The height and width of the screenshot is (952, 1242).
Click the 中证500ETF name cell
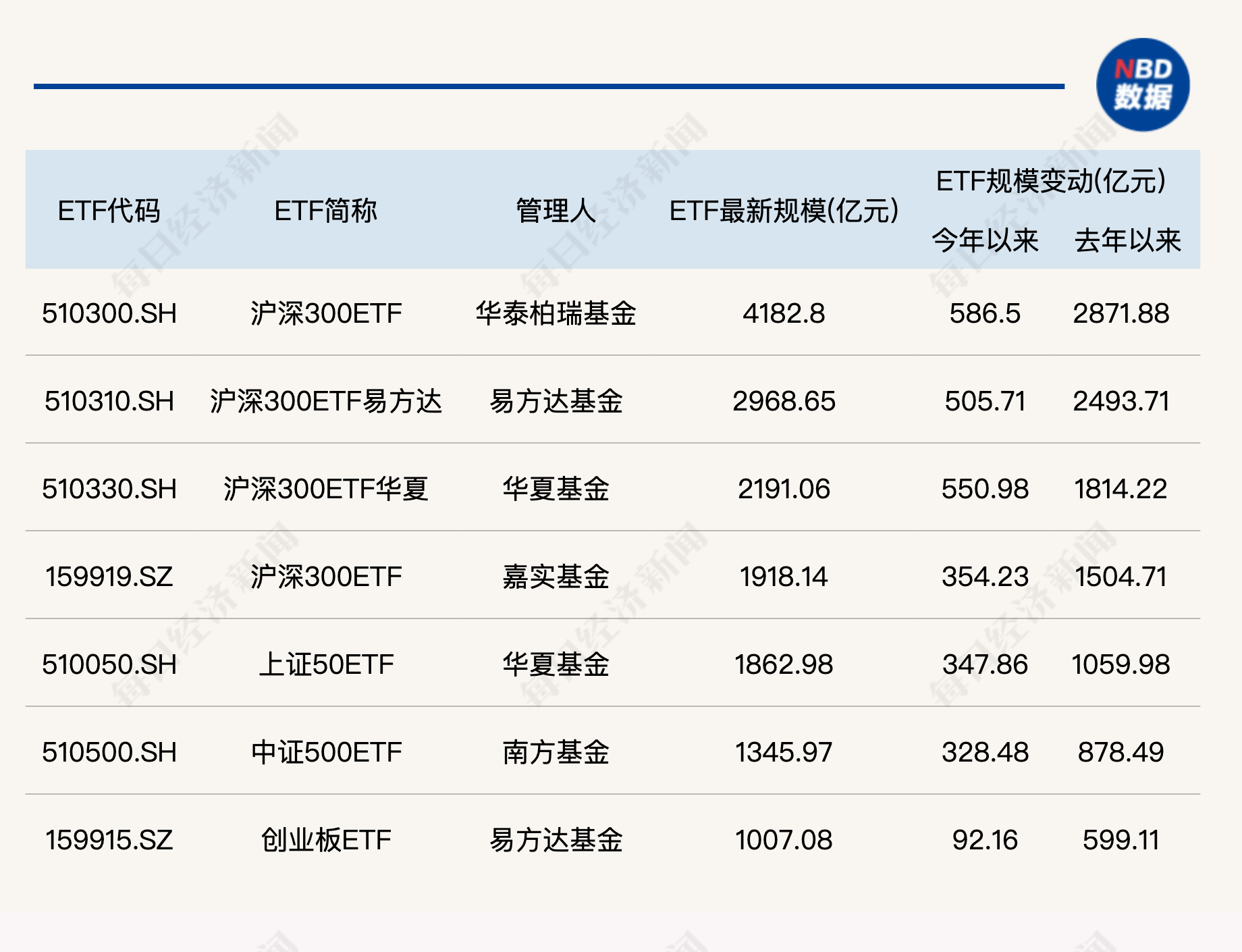click(x=325, y=752)
